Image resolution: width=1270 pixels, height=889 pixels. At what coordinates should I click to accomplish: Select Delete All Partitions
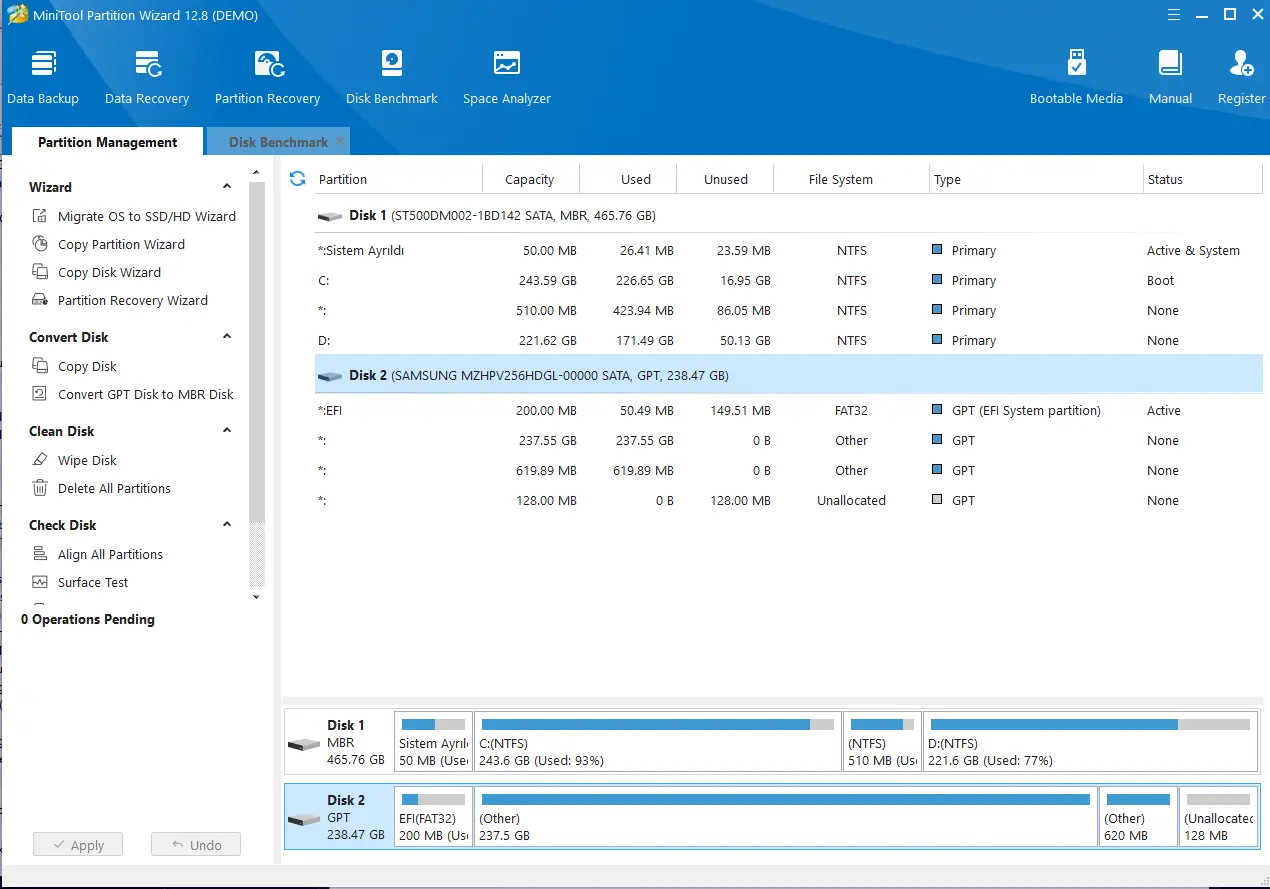[x=102, y=488]
